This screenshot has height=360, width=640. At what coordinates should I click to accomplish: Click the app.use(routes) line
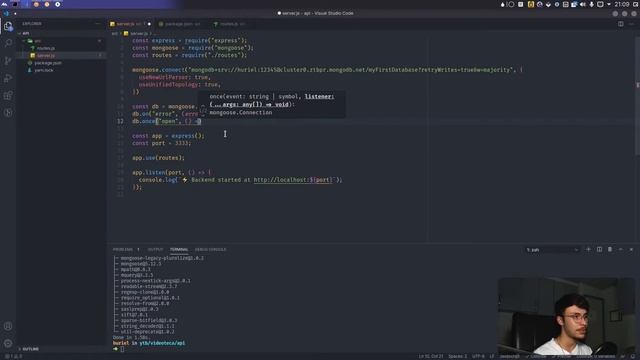click(158, 158)
